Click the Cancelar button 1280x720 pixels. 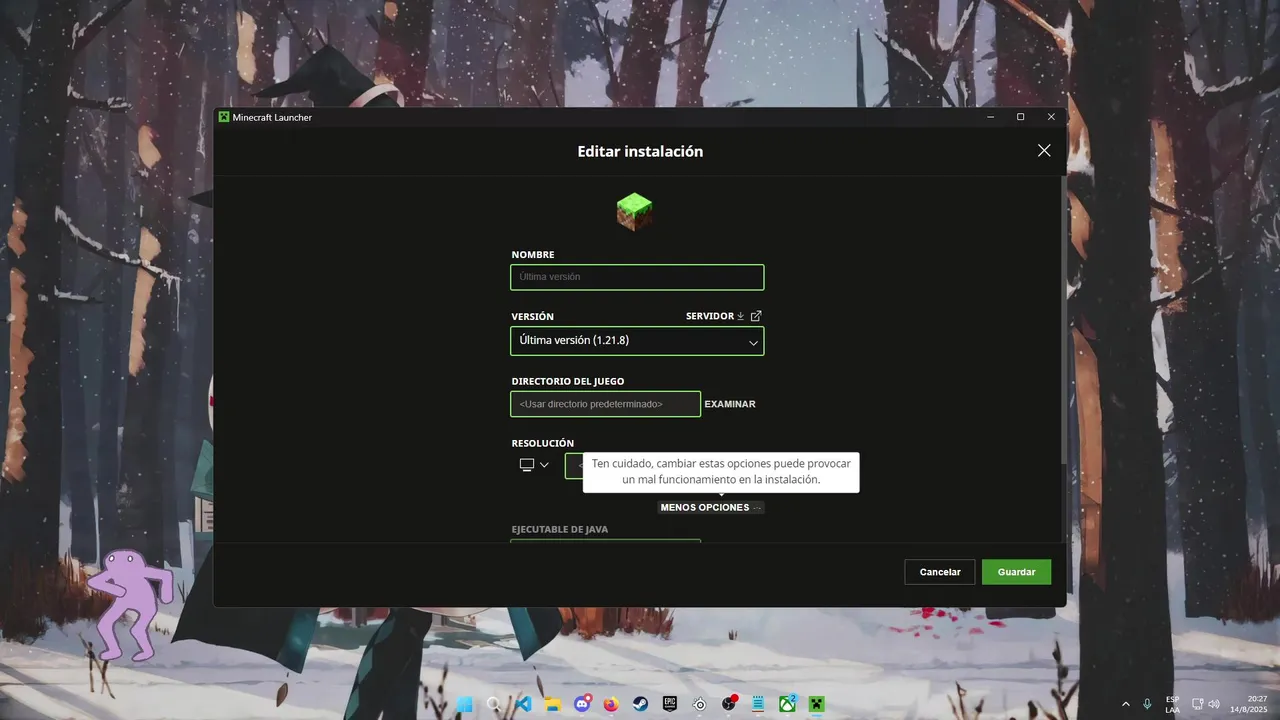click(940, 572)
